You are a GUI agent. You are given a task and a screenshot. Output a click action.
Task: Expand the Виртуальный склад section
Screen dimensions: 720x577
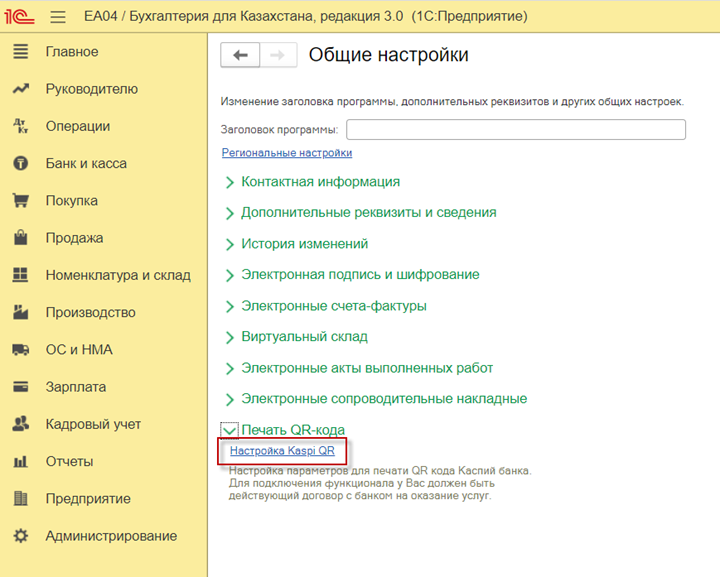[x=297, y=337]
